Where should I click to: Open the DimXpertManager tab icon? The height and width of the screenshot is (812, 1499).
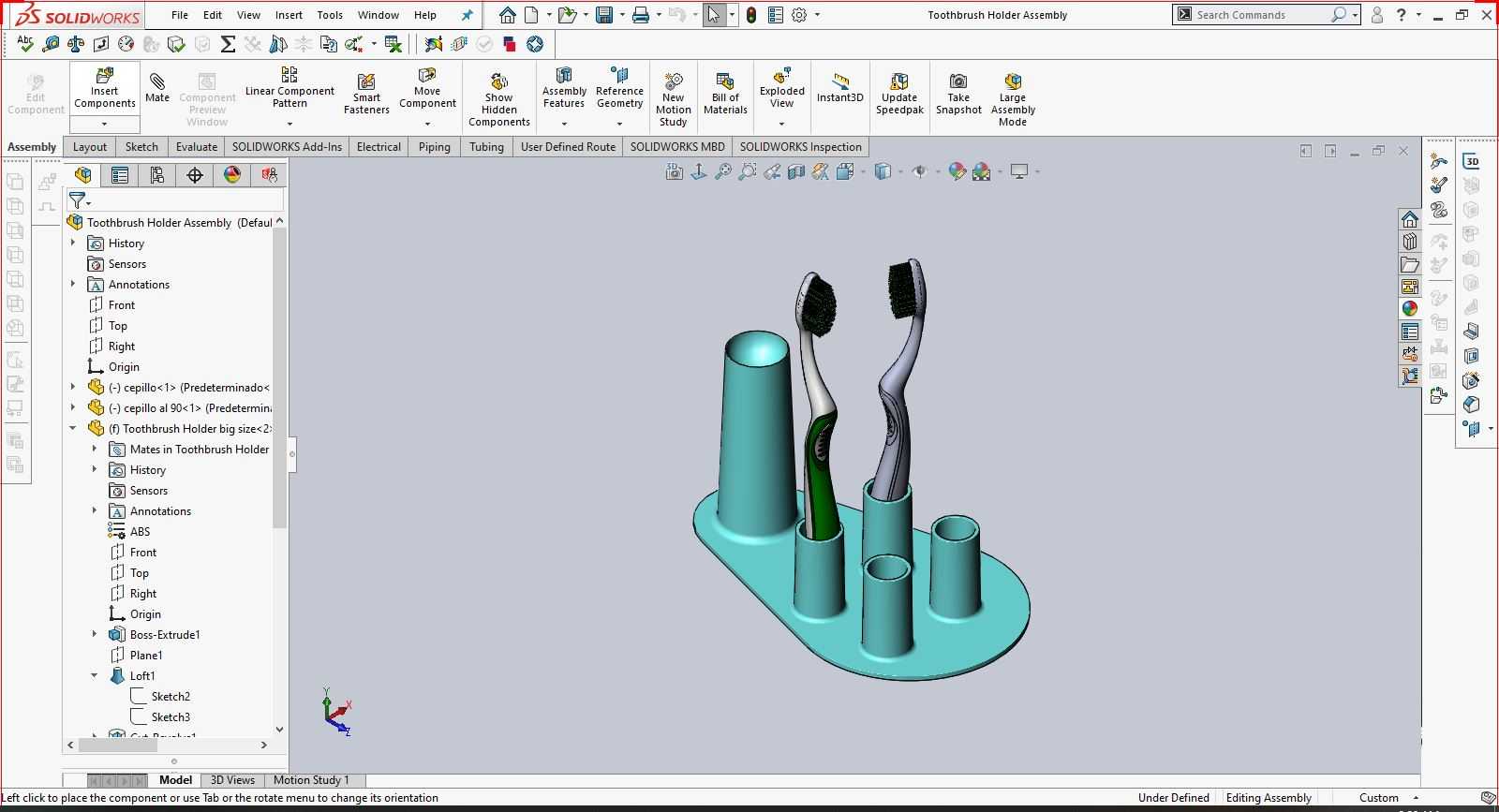tap(195, 175)
